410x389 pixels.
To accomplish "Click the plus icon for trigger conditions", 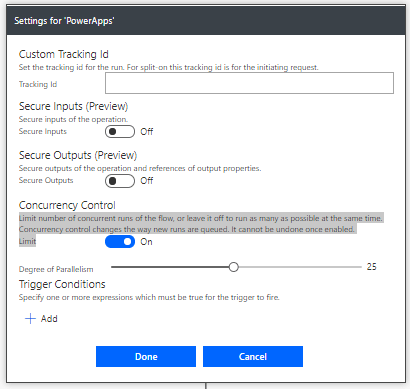I will (x=30, y=319).
